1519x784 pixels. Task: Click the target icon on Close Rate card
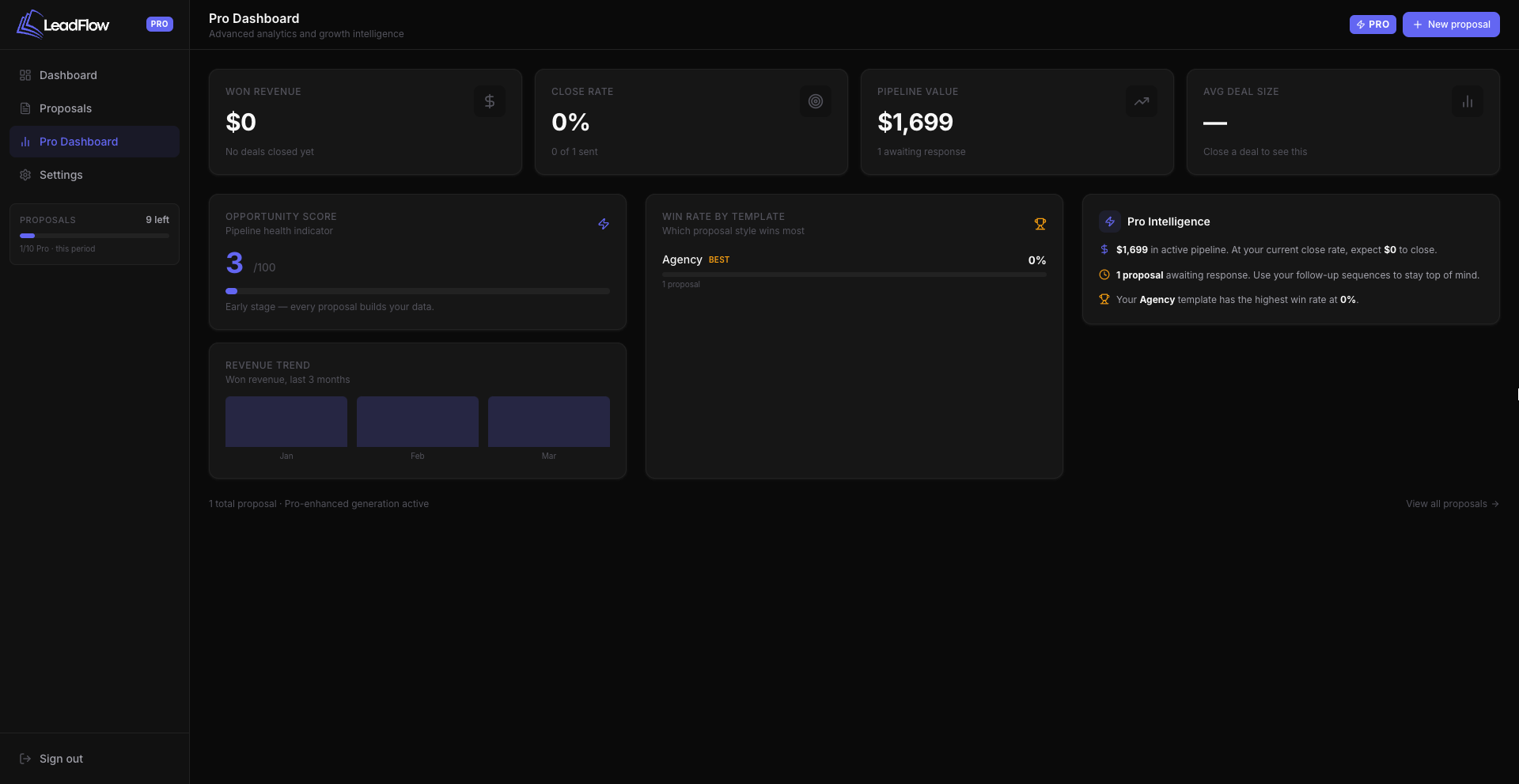coord(815,100)
